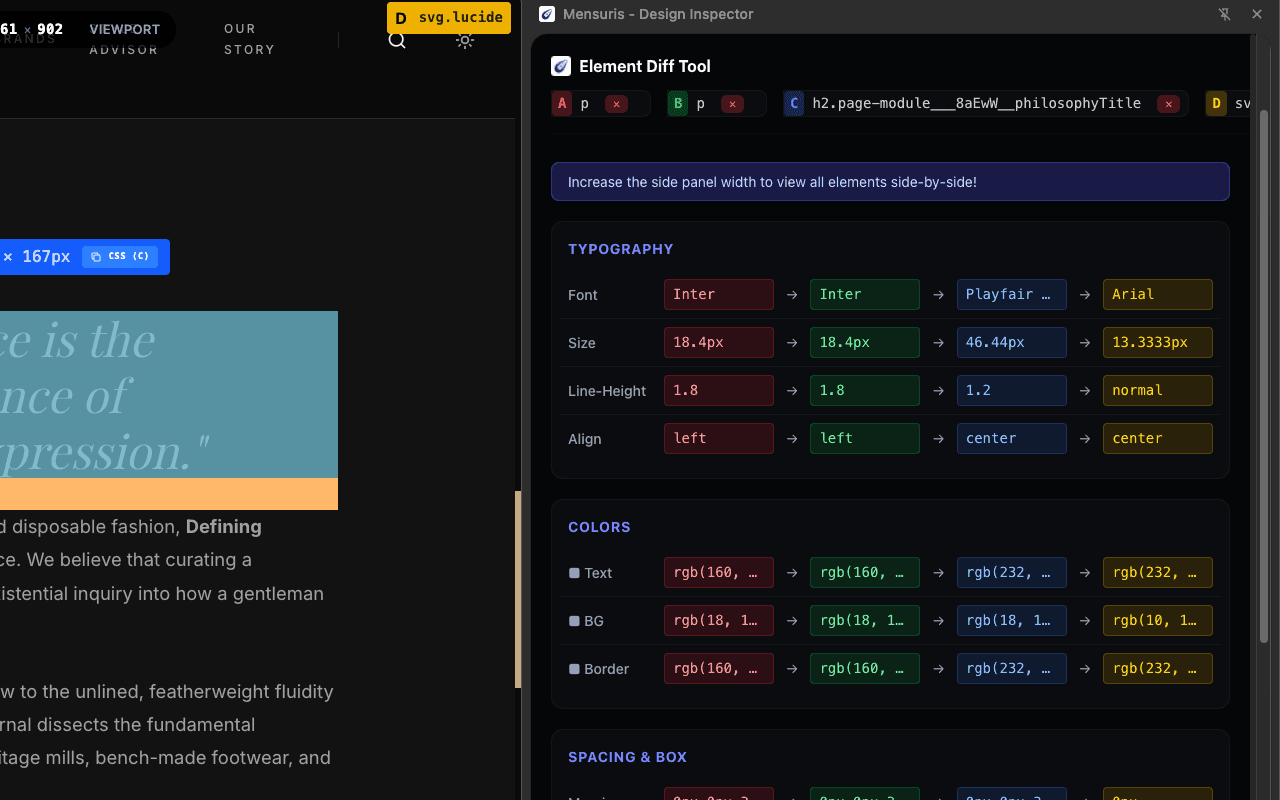The width and height of the screenshot is (1280, 800).
Task: Click the BG color swatch square
Action: coord(574,621)
